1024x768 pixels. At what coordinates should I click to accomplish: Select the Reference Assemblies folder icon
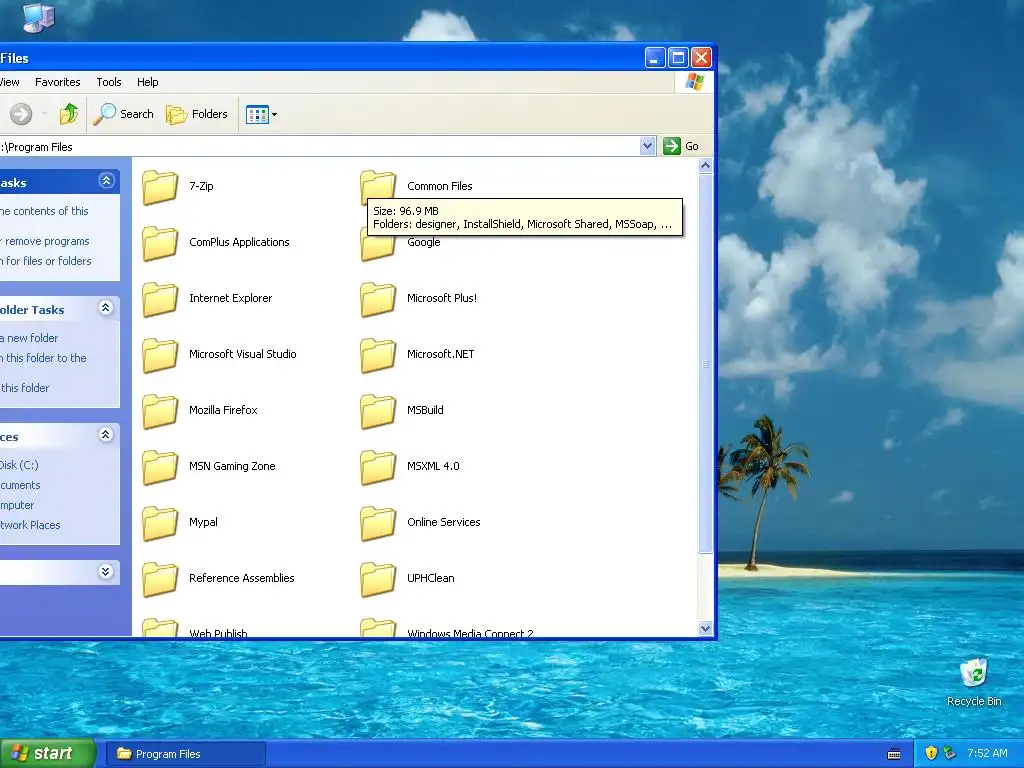pos(160,580)
